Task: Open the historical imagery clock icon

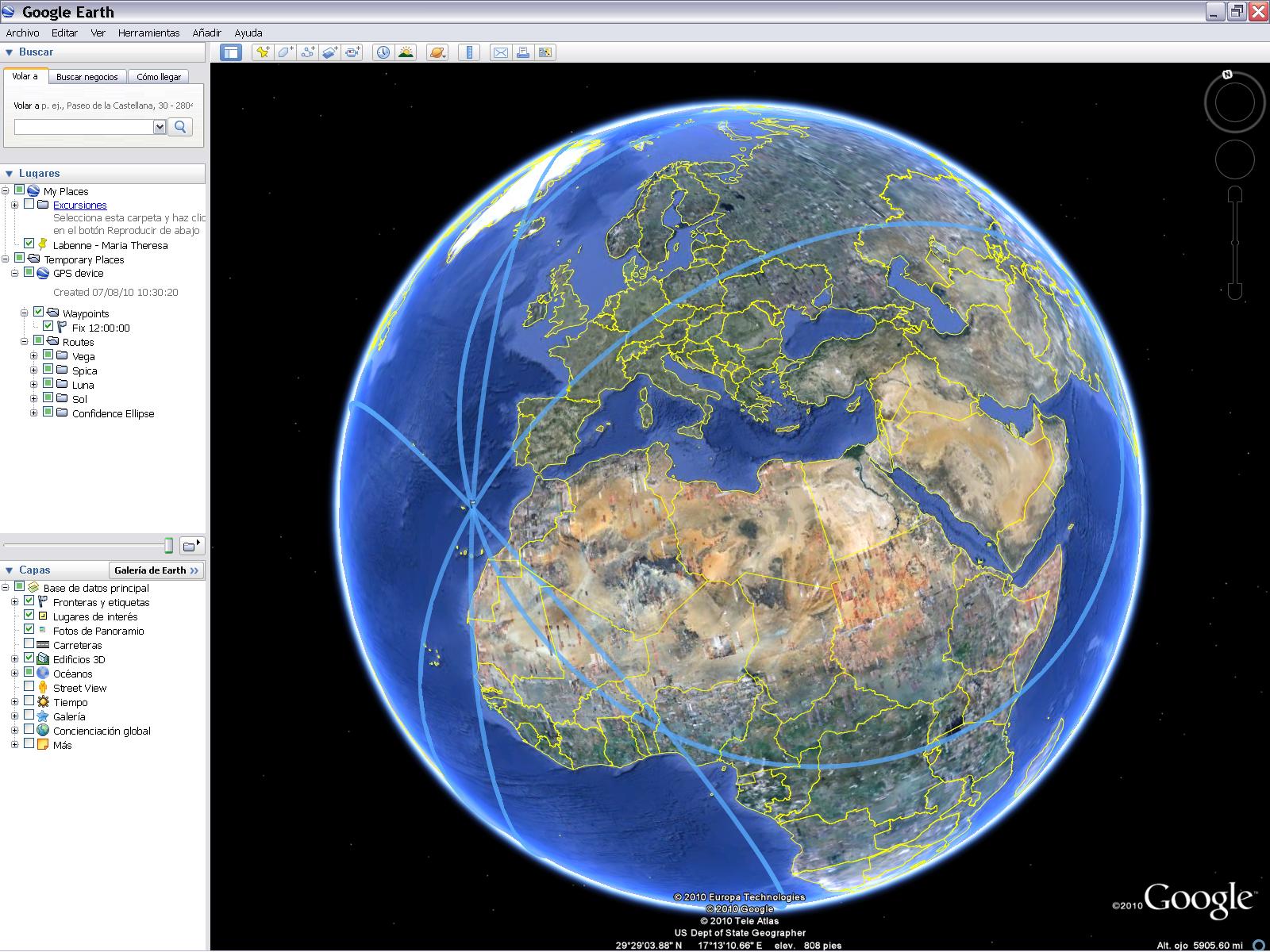Action: pyautogui.click(x=383, y=52)
